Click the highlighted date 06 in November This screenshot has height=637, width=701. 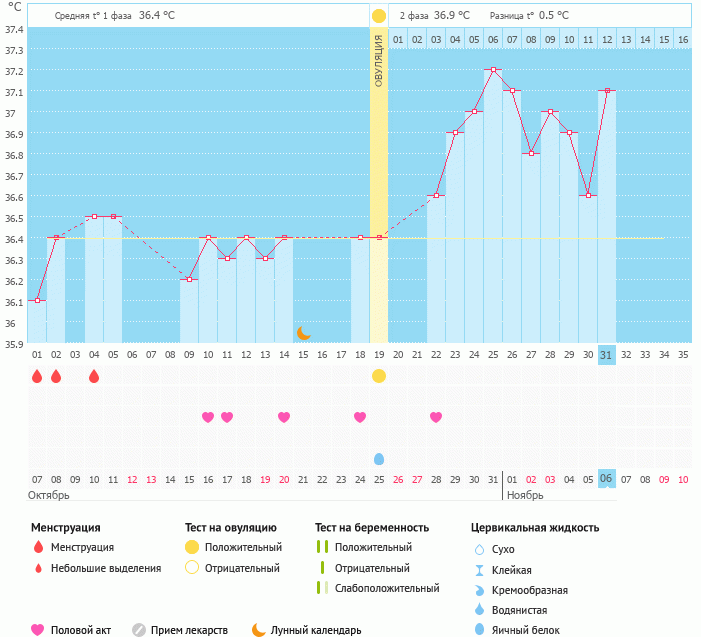click(x=607, y=479)
